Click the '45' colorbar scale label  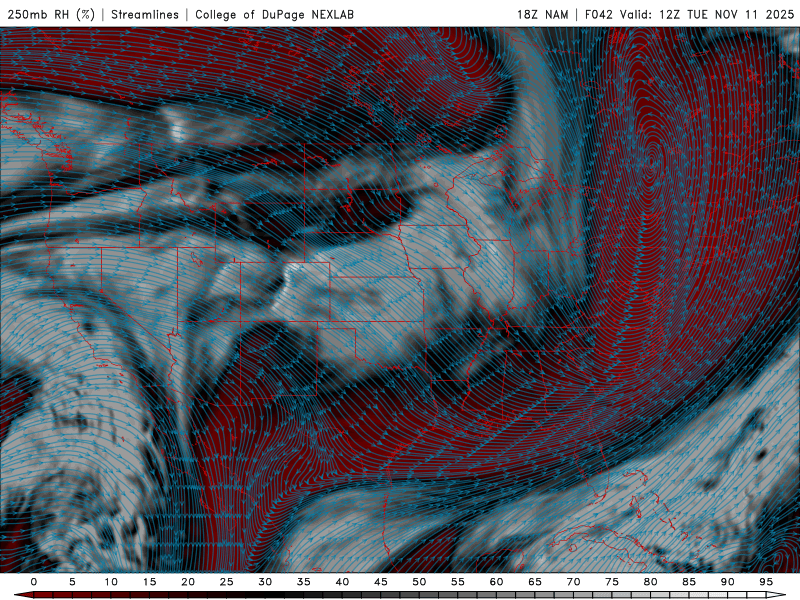click(381, 582)
